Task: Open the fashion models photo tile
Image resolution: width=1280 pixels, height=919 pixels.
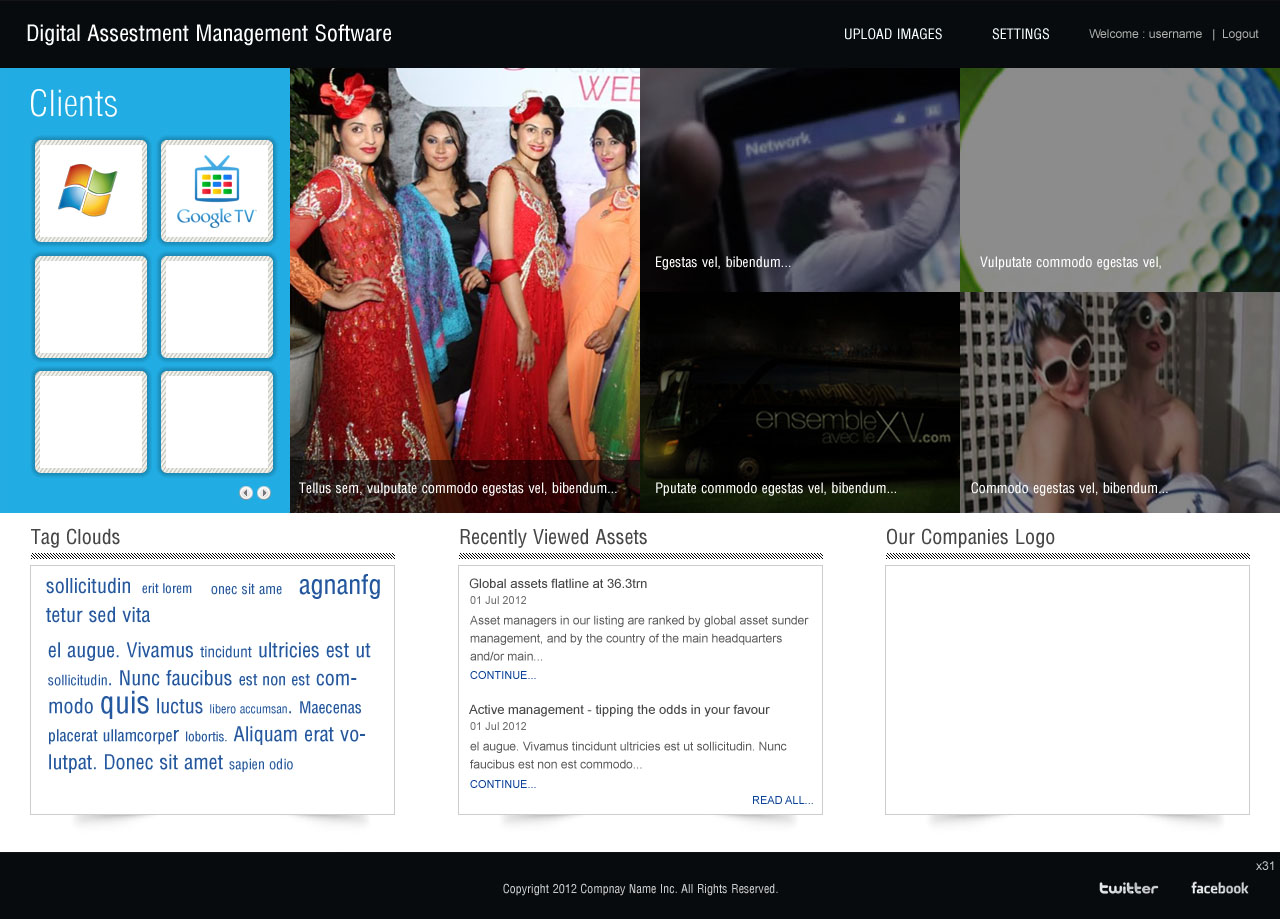Action: (465, 290)
